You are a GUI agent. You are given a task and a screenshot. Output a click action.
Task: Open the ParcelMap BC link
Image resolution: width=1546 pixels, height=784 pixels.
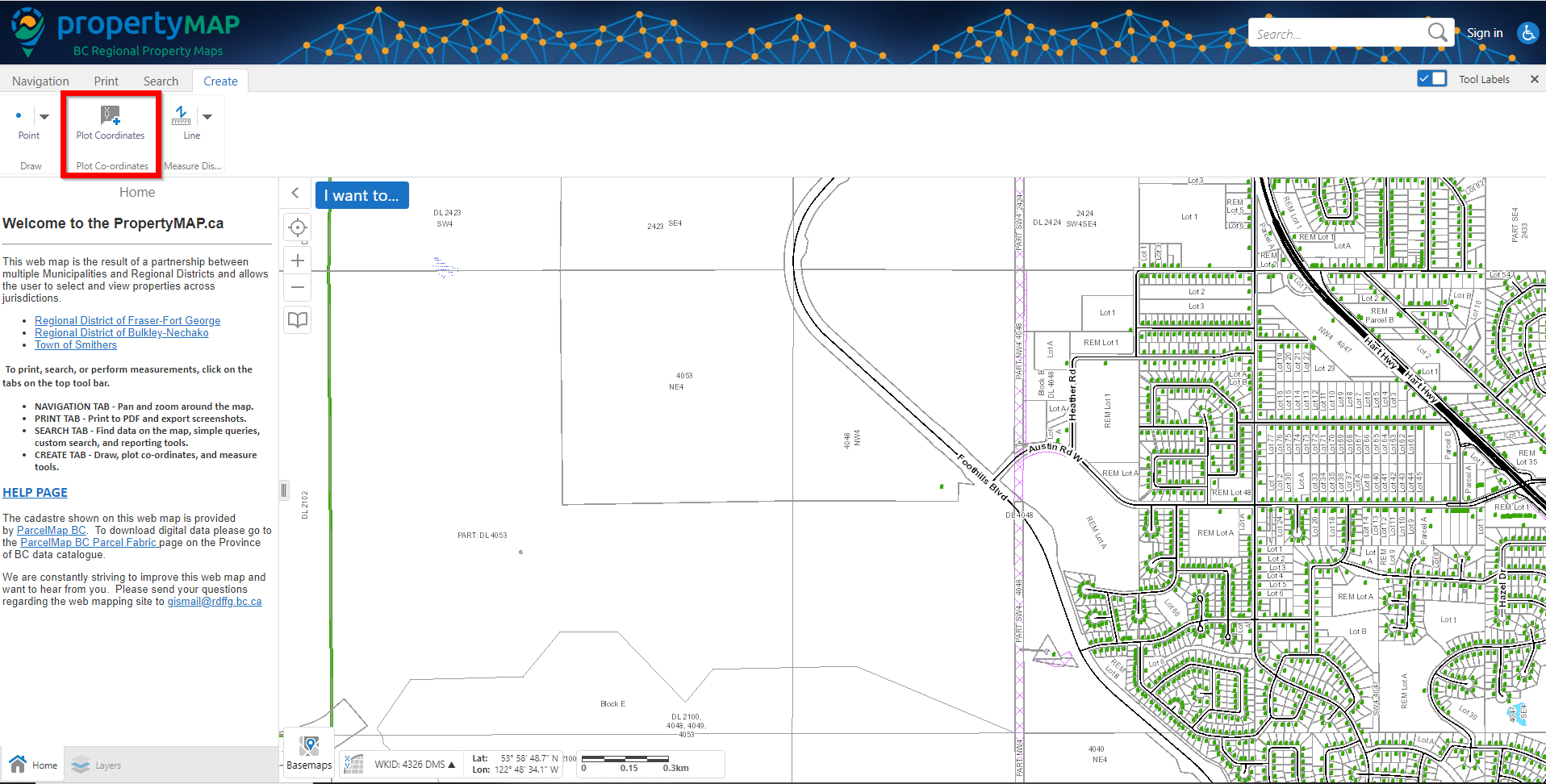[x=51, y=530]
